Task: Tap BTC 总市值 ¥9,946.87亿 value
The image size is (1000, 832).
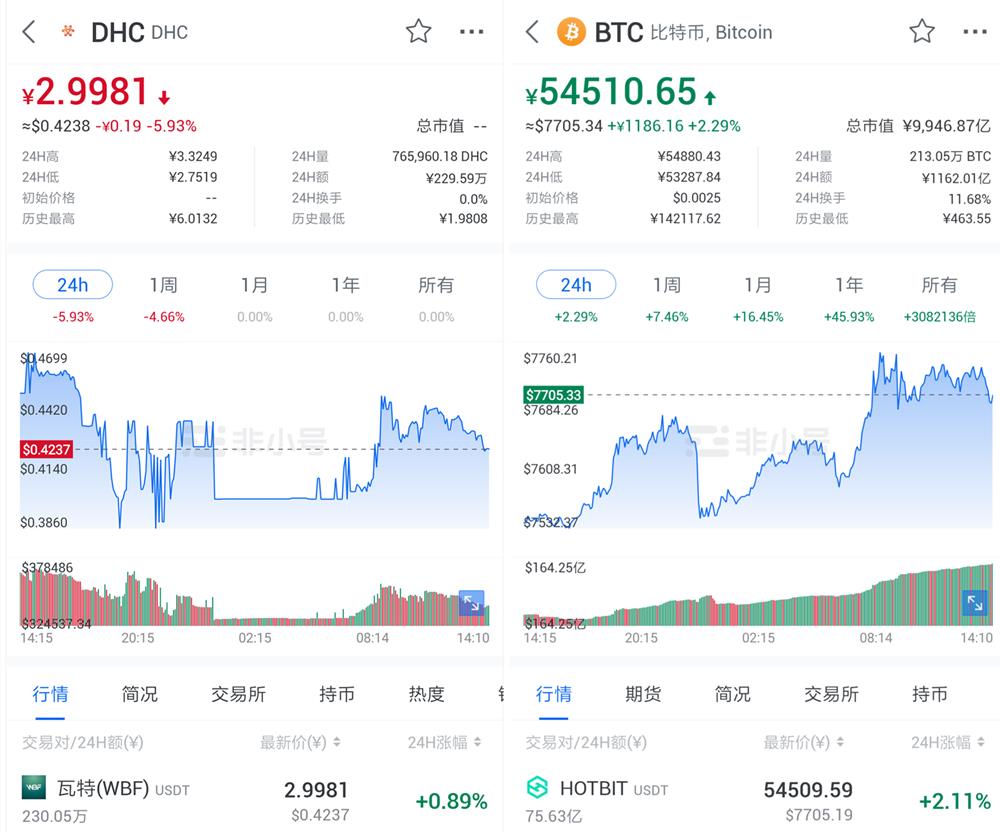Action: tap(946, 126)
